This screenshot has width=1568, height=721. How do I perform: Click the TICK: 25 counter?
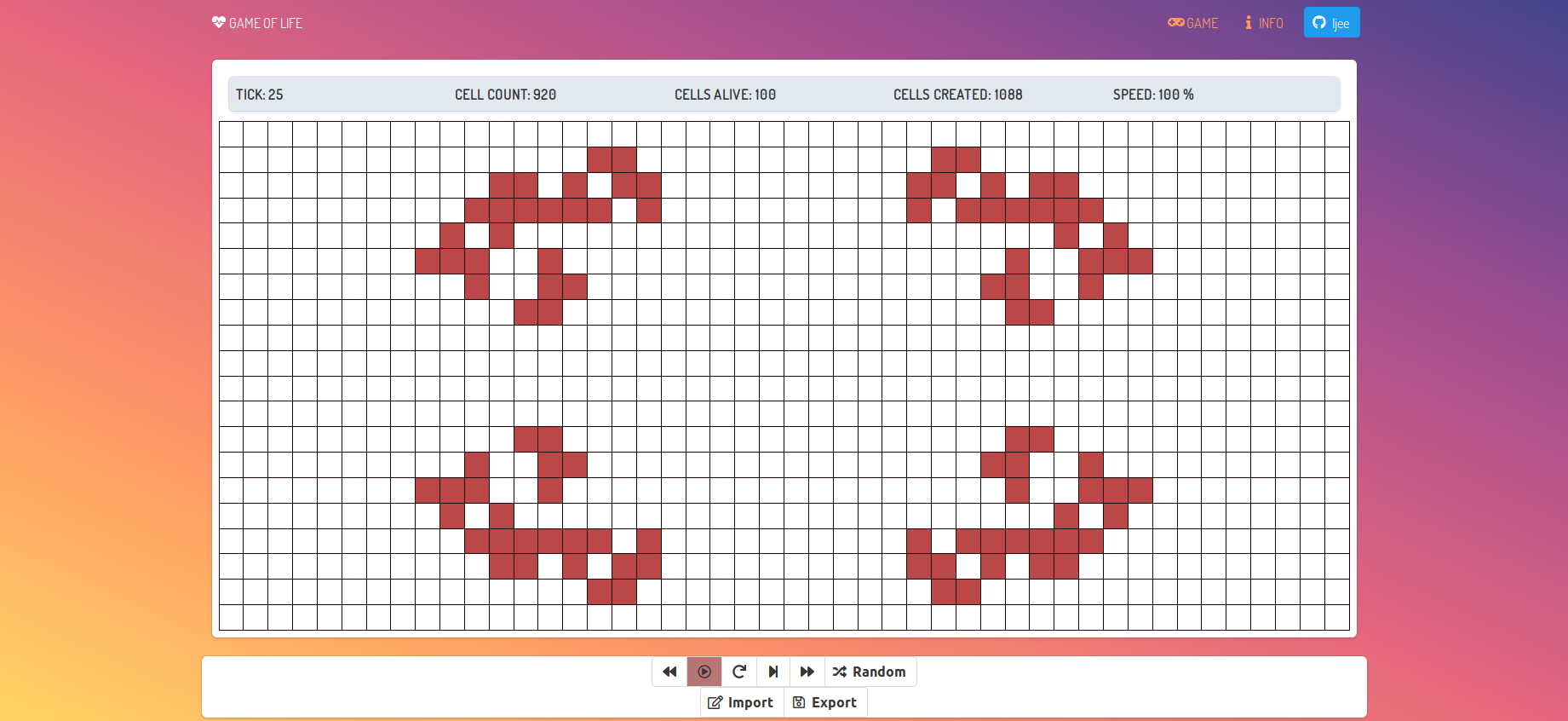(x=260, y=95)
